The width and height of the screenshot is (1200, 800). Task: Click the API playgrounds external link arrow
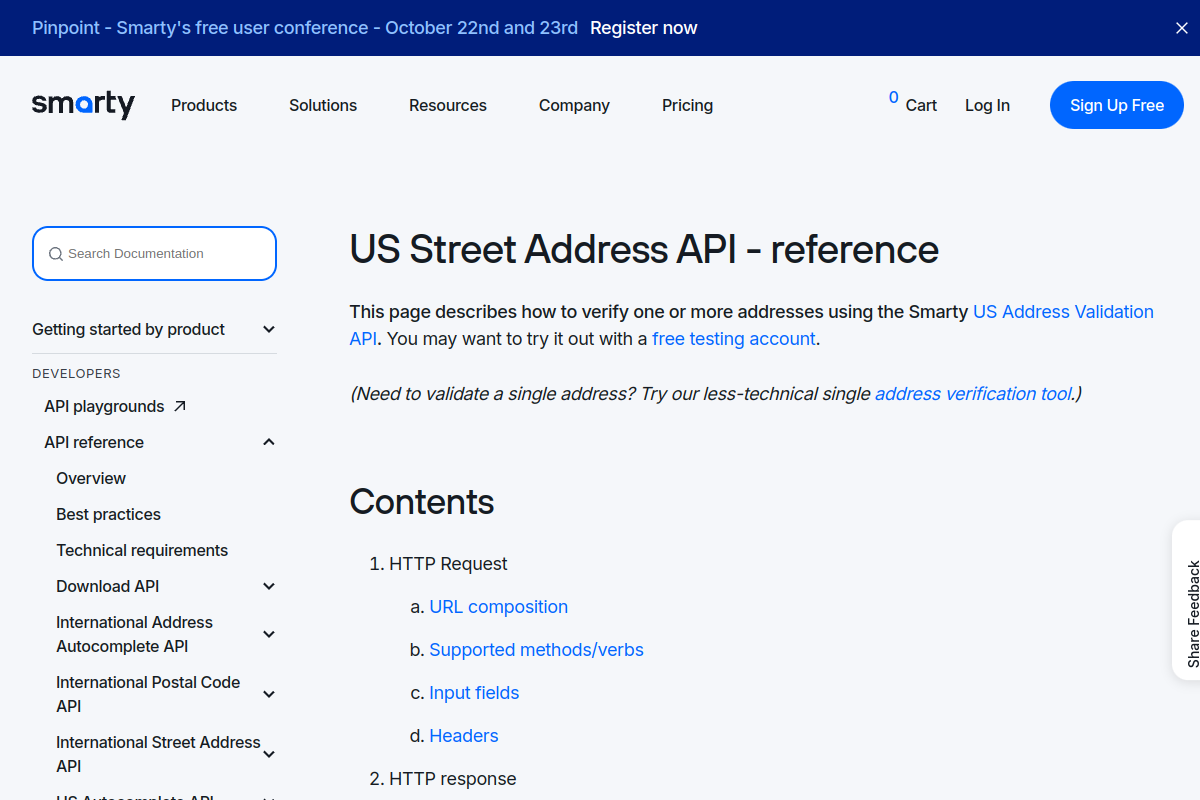point(180,406)
